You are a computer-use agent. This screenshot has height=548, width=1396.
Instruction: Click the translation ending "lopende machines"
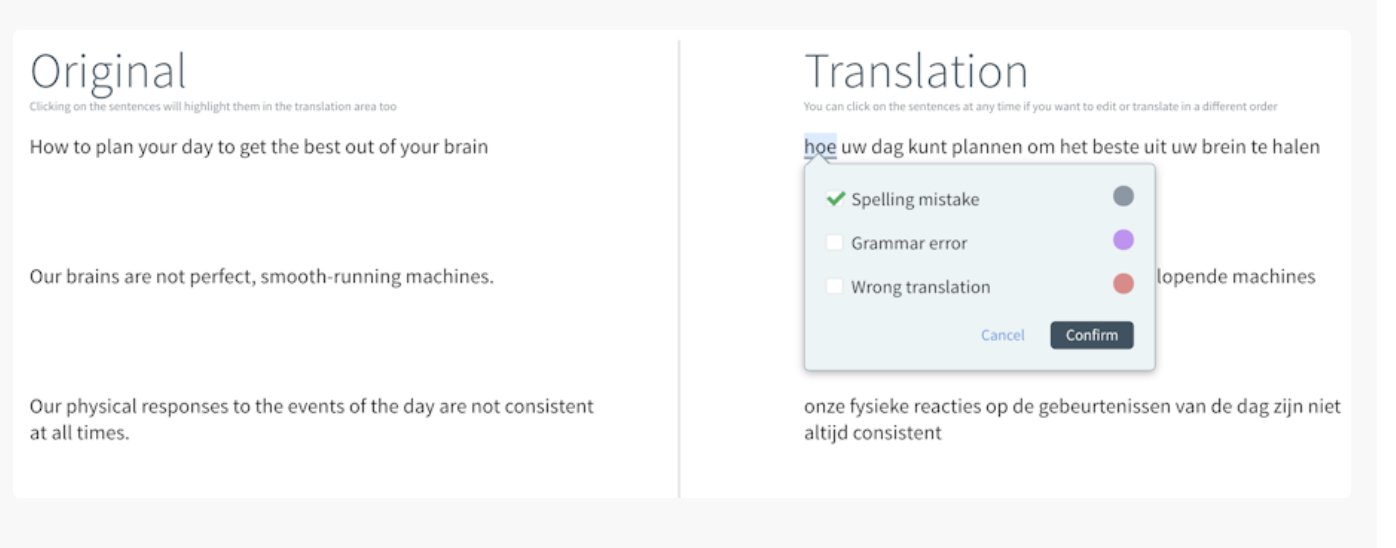point(1236,276)
